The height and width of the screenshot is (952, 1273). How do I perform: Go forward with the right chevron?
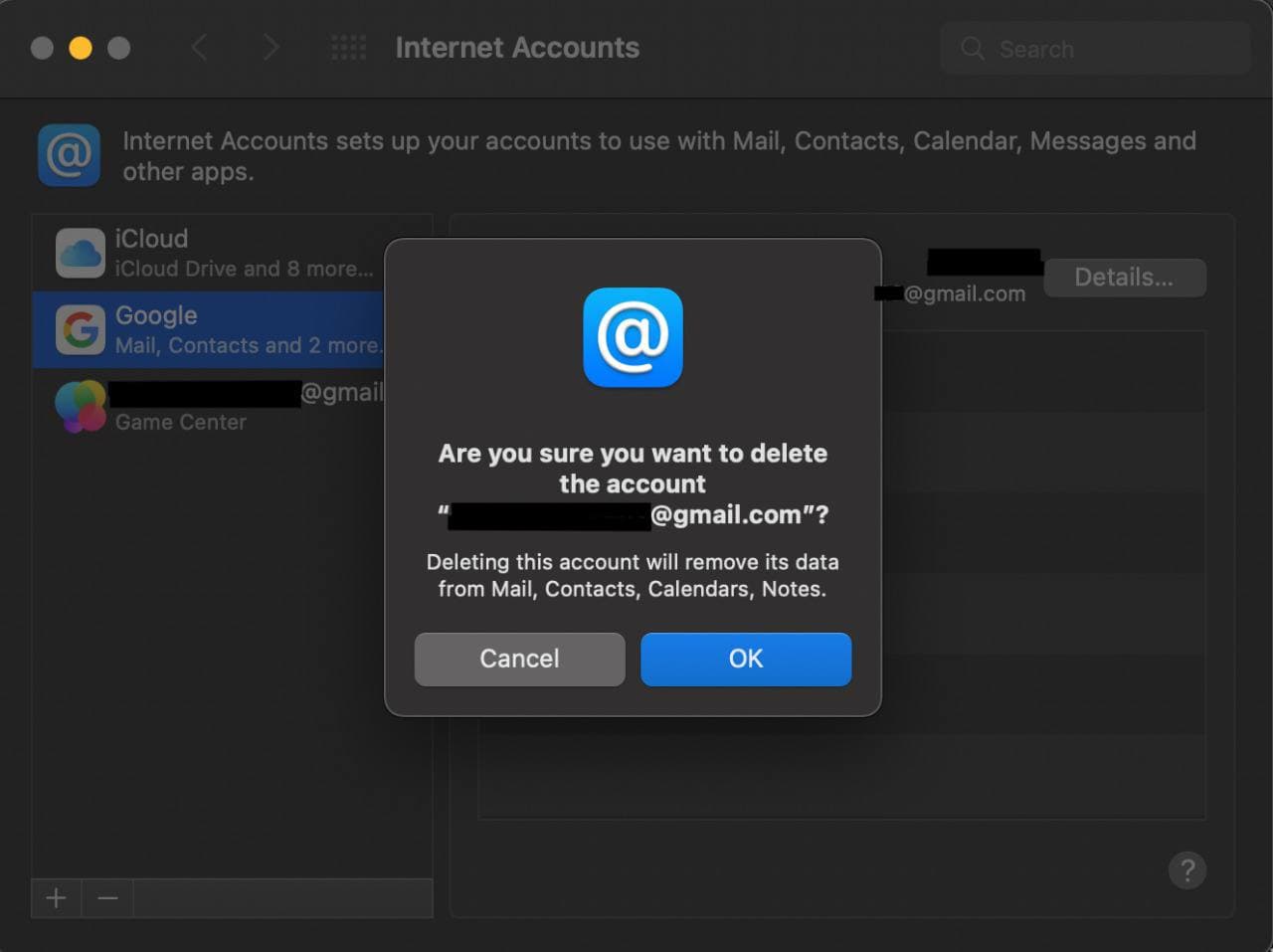tap(270, 47)
